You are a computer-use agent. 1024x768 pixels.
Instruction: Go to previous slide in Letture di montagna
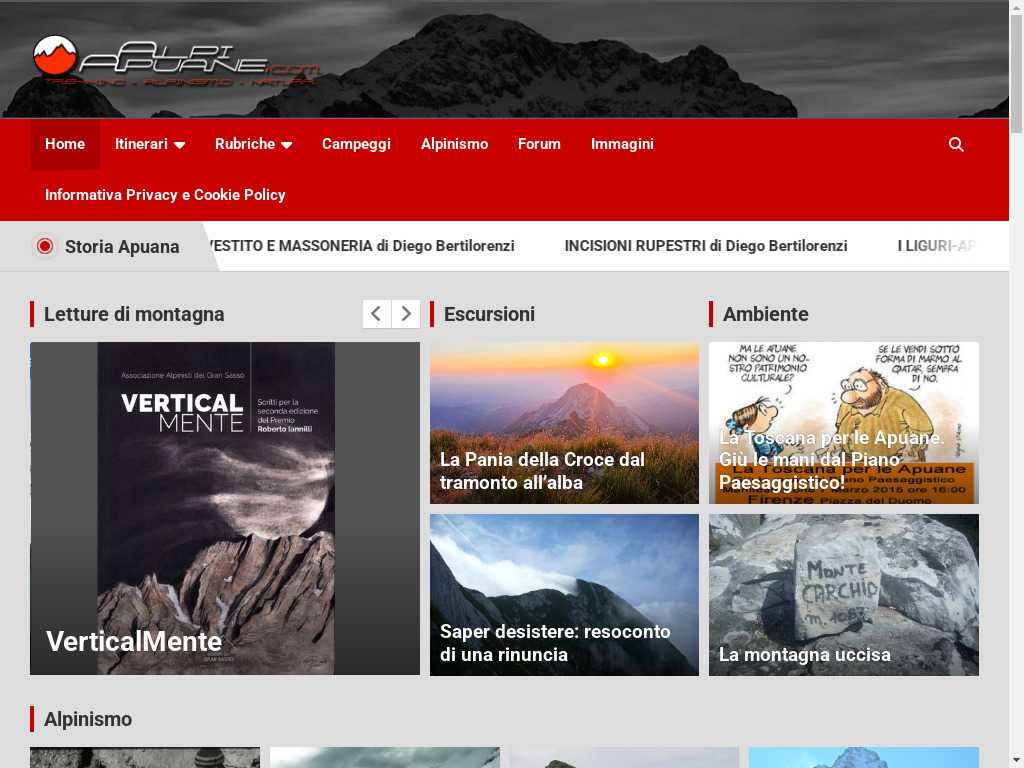[x=376, y=314]
